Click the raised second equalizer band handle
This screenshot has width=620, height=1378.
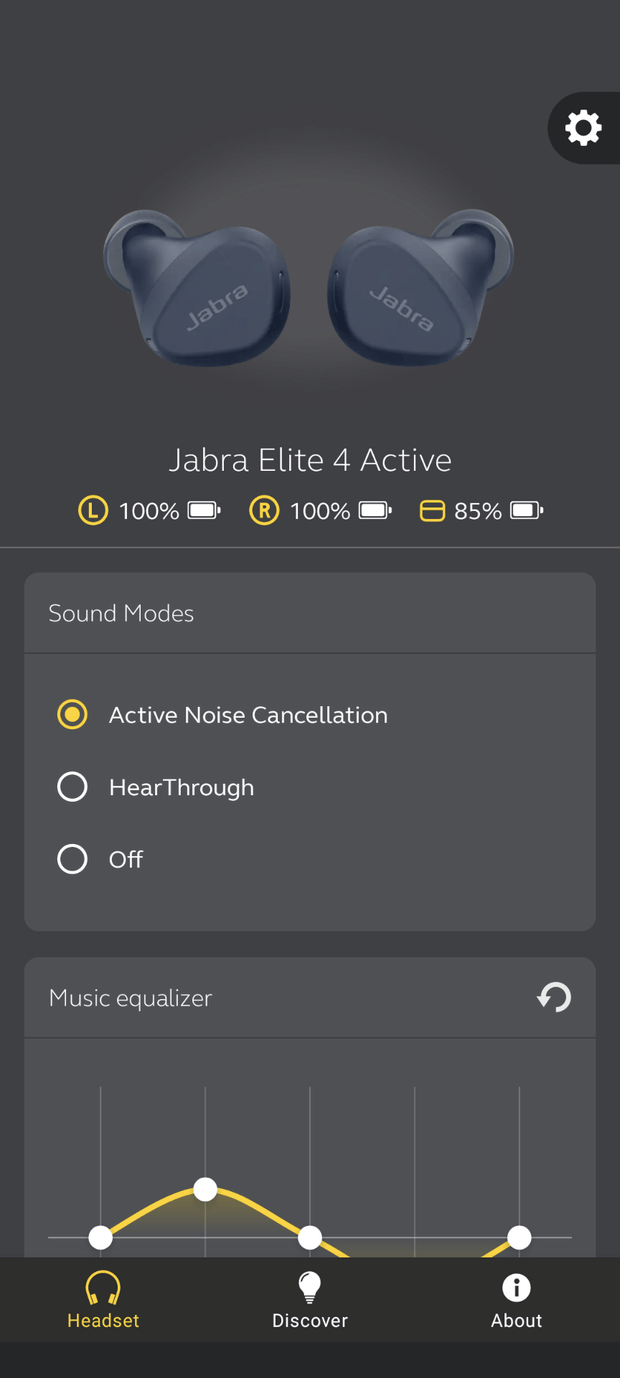point(205,1189)
